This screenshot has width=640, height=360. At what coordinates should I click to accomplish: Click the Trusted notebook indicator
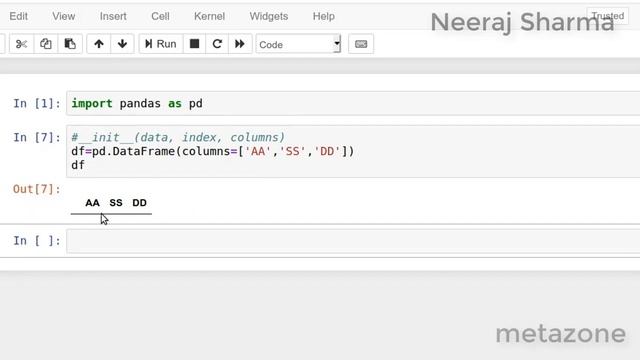click(x=607, y=16)
